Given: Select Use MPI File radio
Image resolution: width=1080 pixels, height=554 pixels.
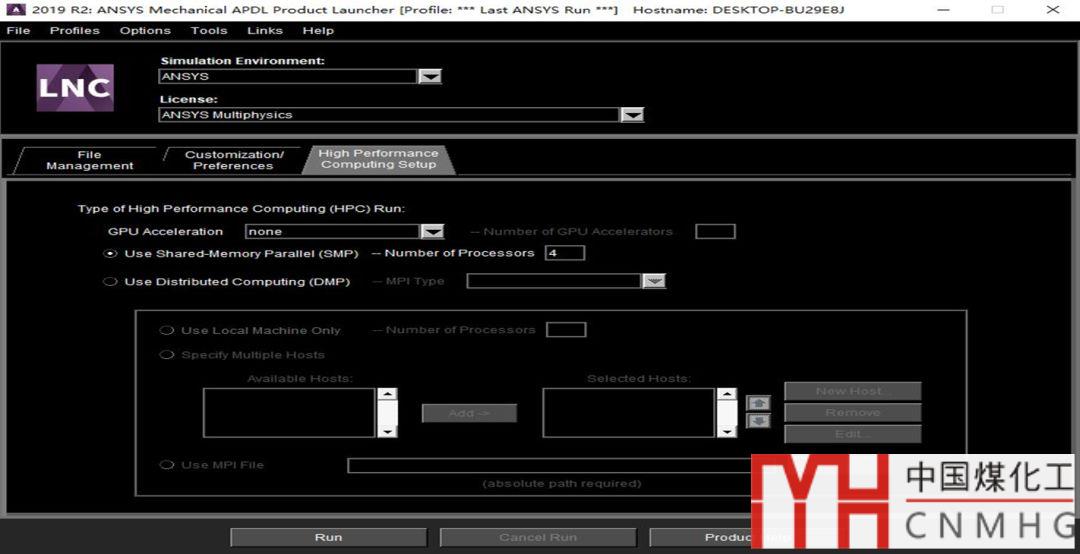Looking at the screenshot, I should click(166, 465).
